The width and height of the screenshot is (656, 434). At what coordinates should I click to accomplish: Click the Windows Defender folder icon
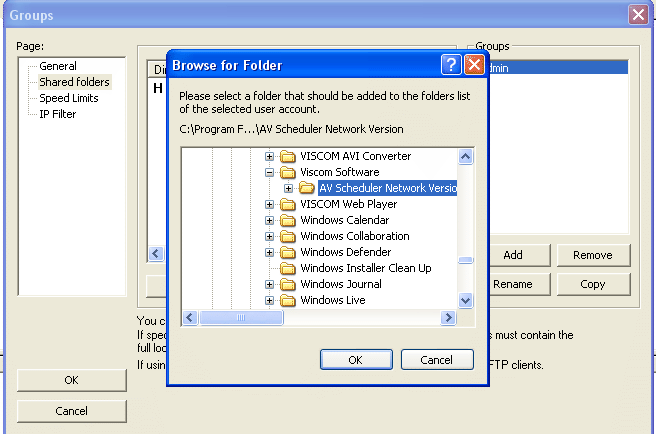[289, 252]
